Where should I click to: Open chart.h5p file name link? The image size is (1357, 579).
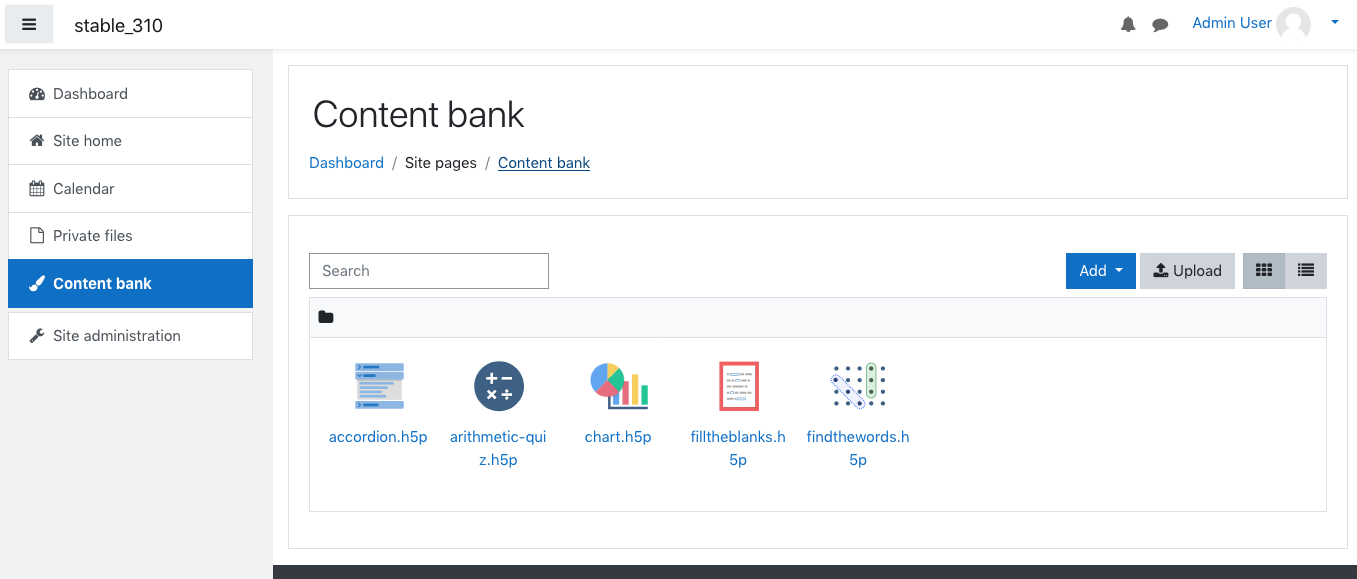(618, 437)
